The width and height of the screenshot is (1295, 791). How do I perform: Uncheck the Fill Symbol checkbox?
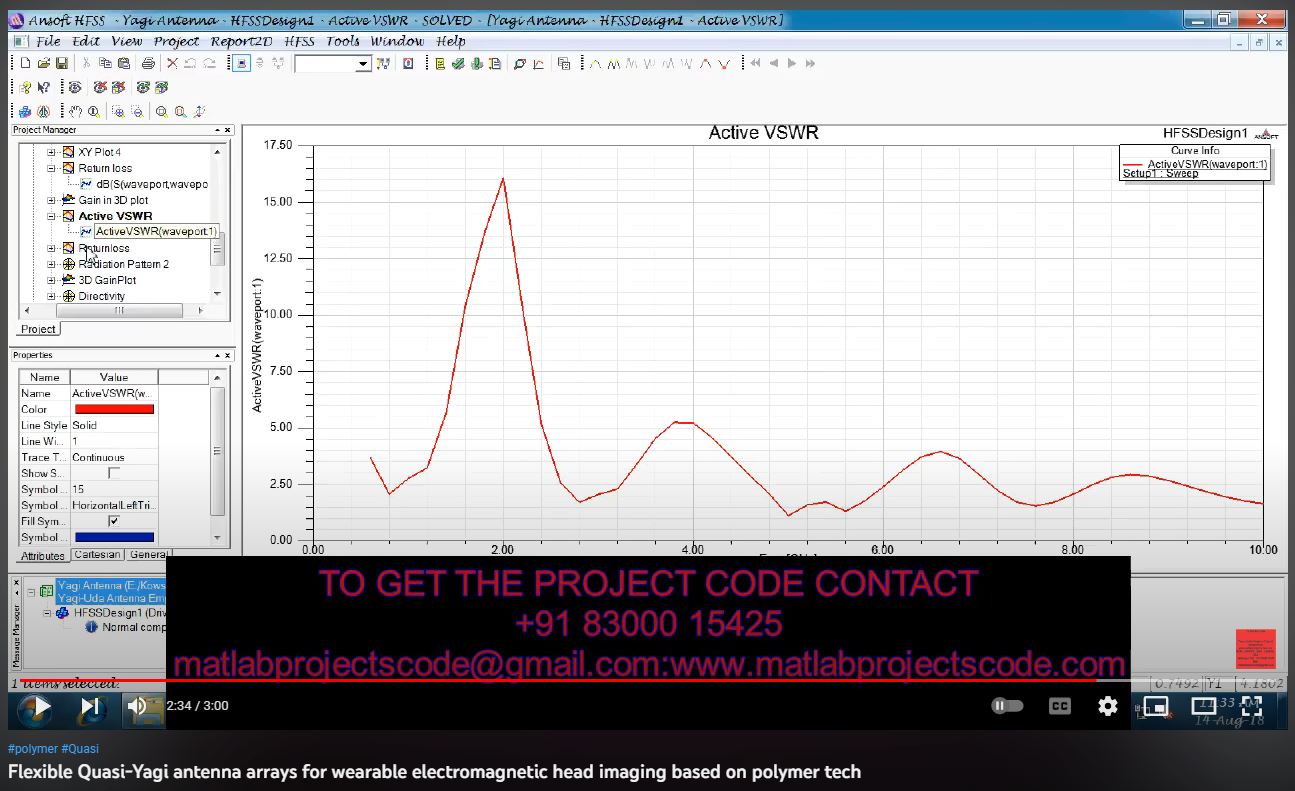(114, 521)
